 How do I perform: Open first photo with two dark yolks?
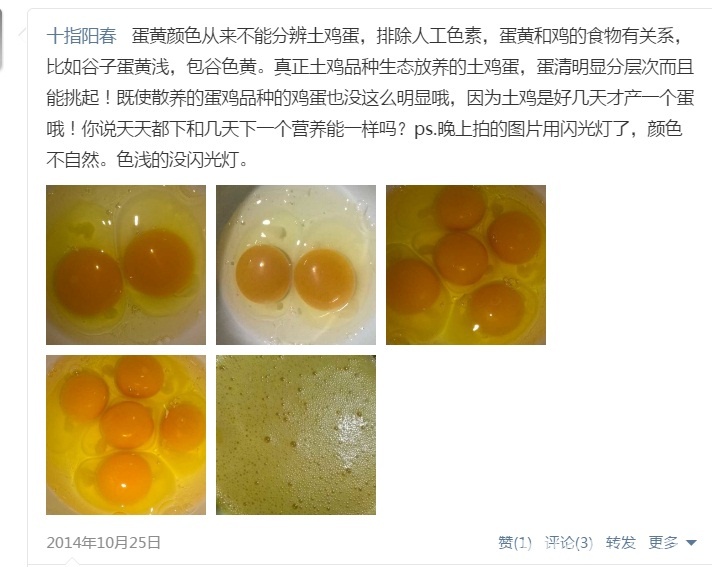tap(126, 265)
